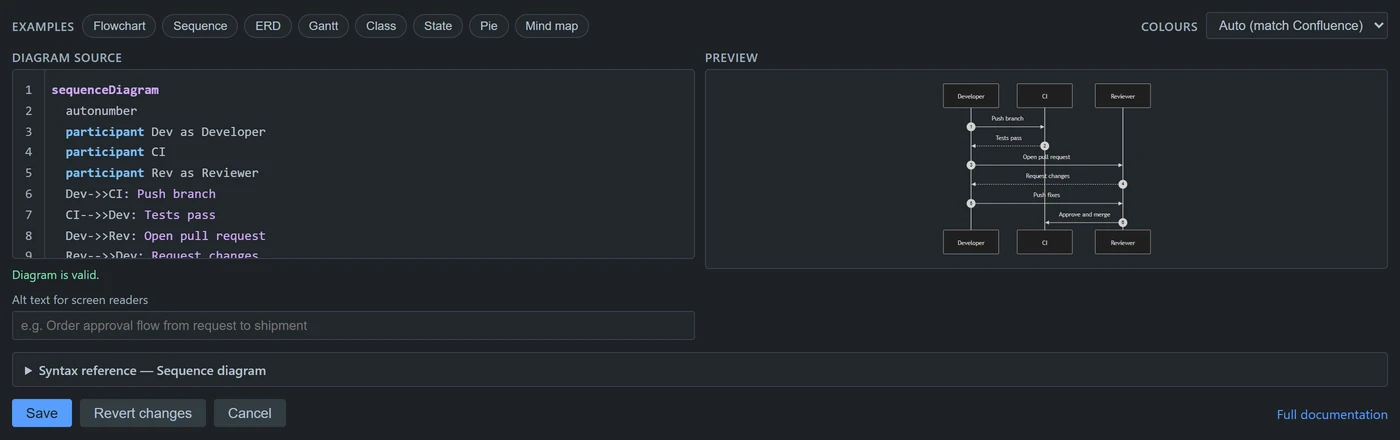Click the 'Dev->>CI: Push branch' line

[x=141, y=194]
